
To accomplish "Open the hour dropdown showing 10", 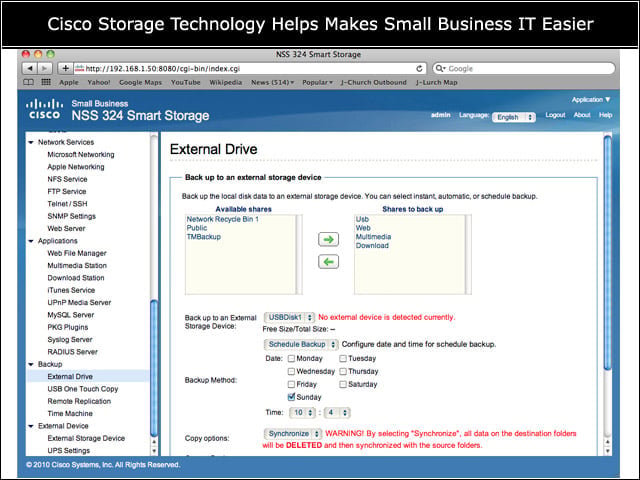I will [302, 413].
